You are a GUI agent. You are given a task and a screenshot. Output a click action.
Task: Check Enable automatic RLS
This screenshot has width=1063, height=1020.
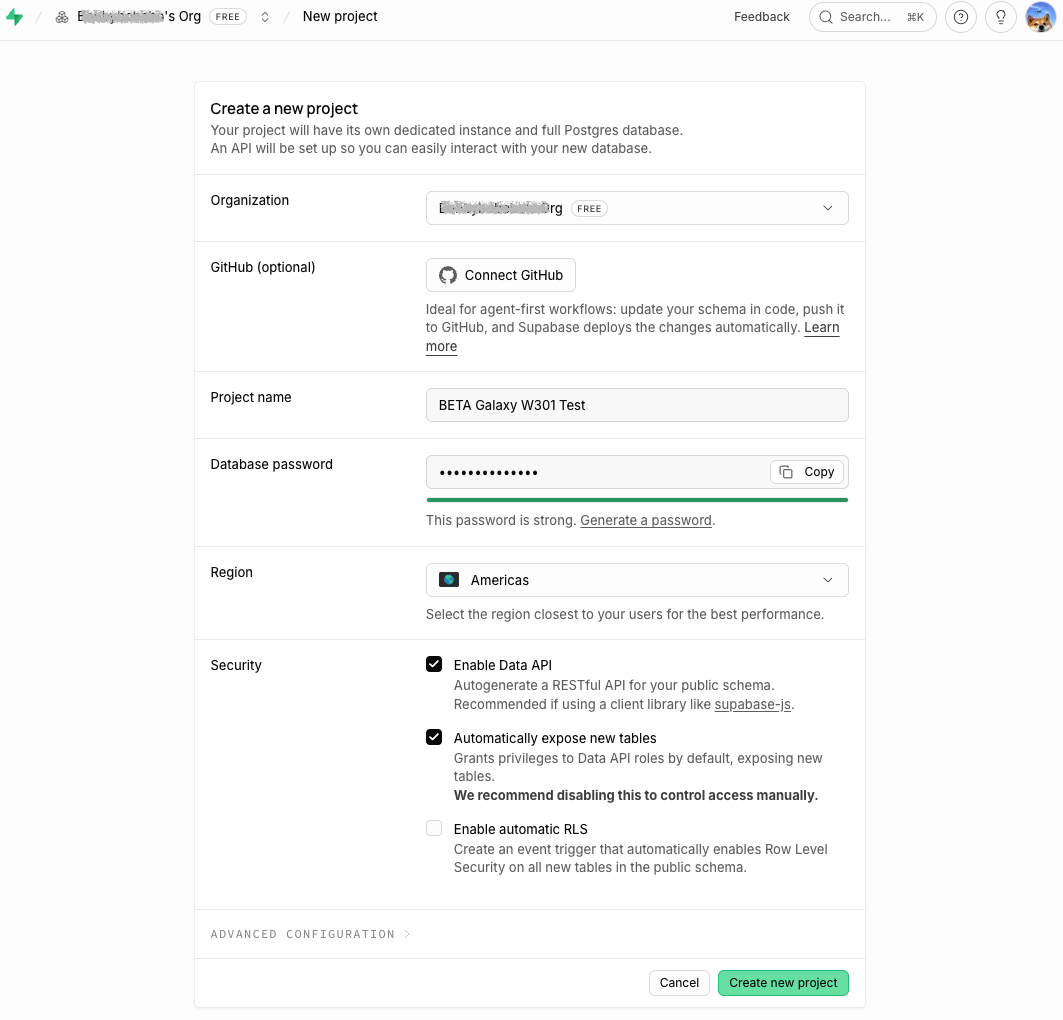tap(434, 828)
